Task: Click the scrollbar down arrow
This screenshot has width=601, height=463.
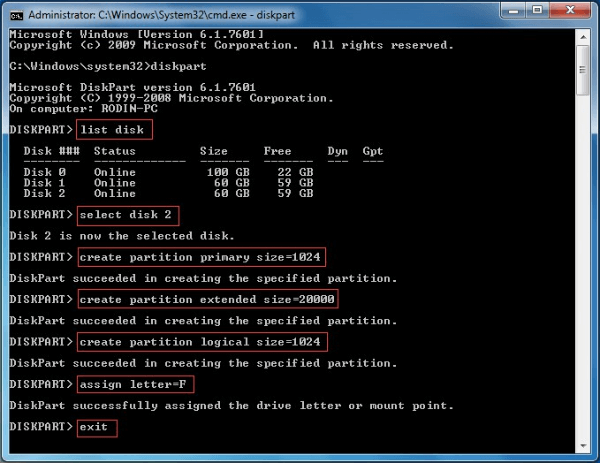Action: point(583,446)
